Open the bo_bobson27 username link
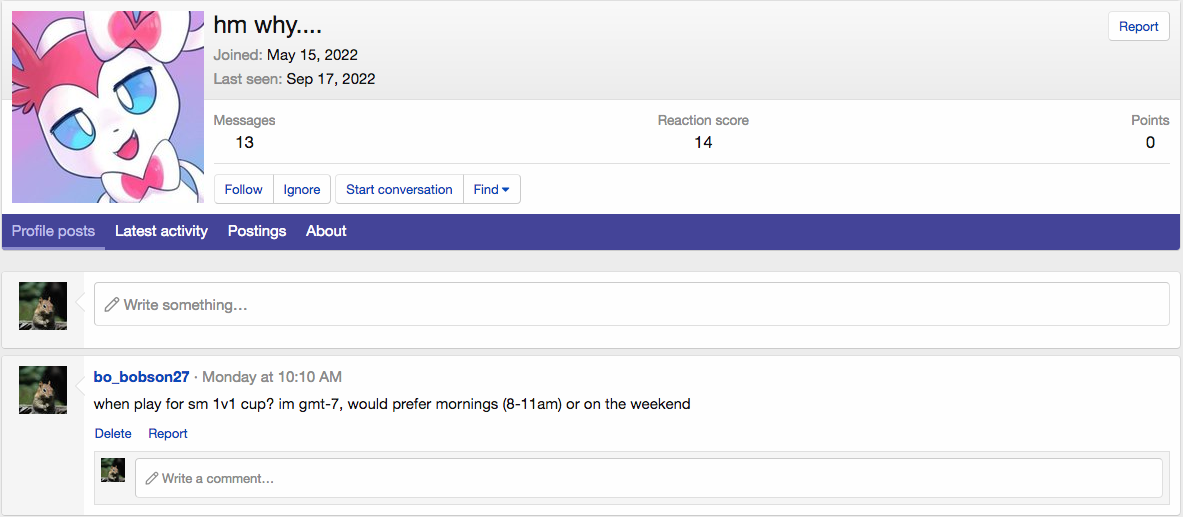 pyautogui.click(x=141, y=377)
